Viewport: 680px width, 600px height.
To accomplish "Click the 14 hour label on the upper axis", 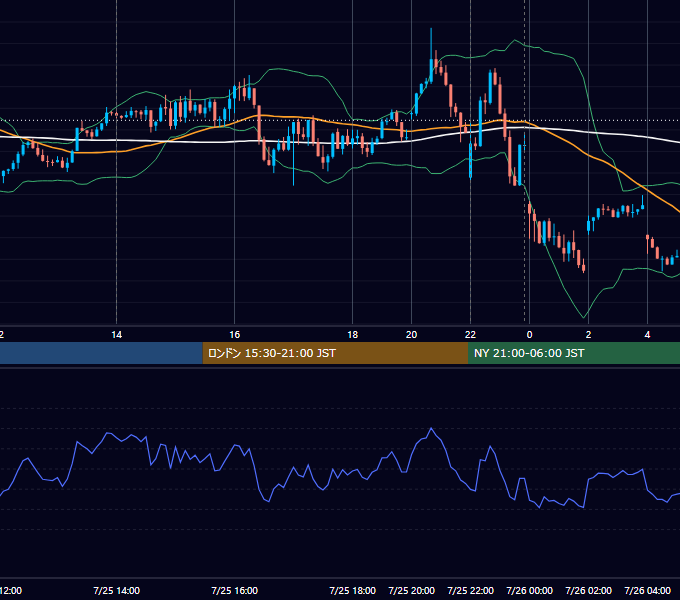I will pyautogui.click(x=117, y=335).
